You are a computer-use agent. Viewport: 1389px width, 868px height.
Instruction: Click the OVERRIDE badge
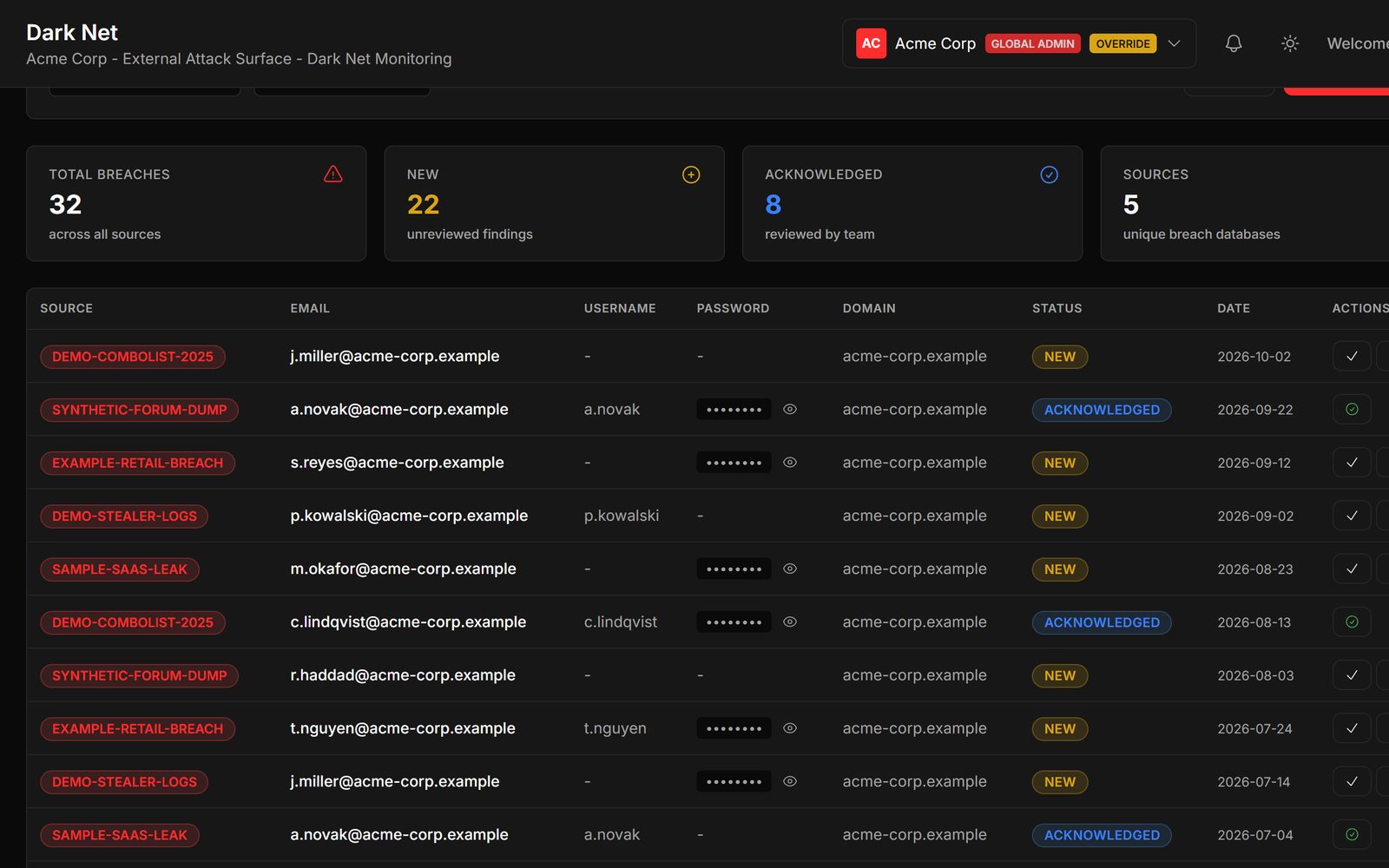coord(1122,43)
